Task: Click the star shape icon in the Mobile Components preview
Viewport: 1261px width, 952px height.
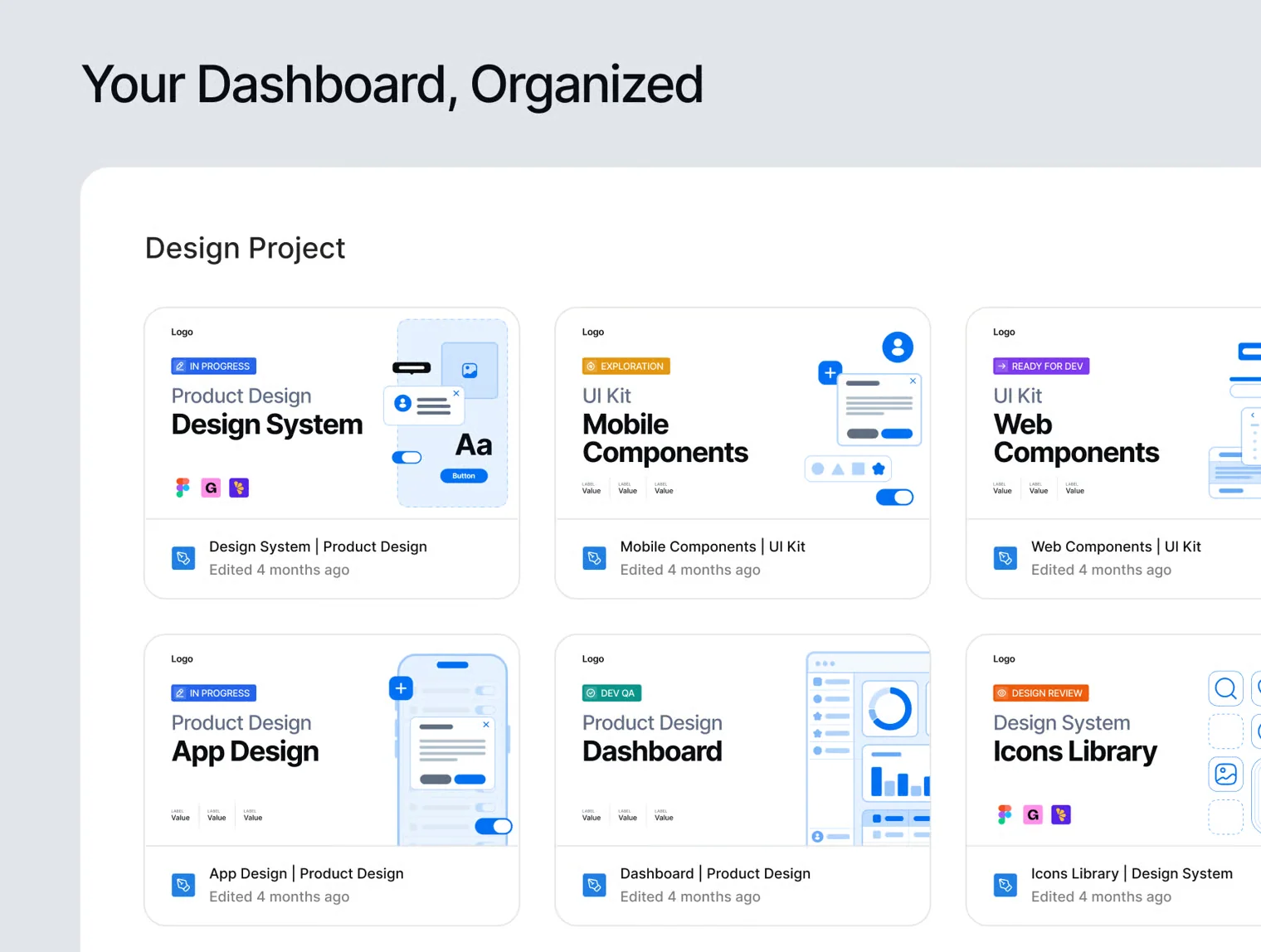Action: (x=879, y=469)
